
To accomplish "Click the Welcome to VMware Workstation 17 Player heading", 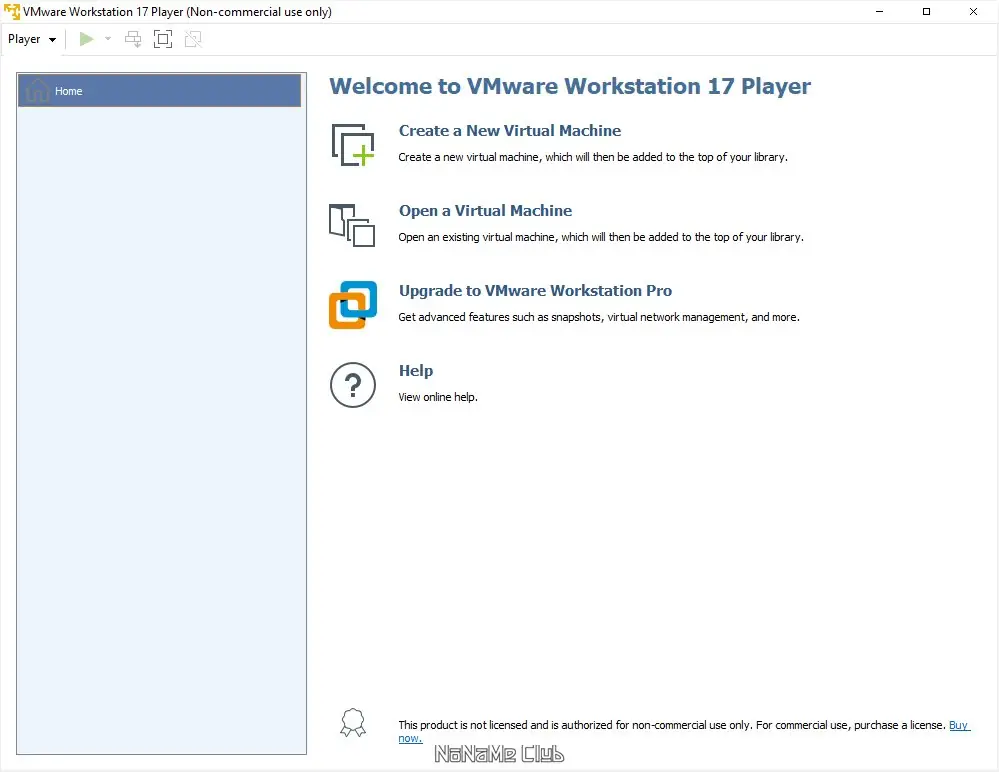I will tap(570, 86).
